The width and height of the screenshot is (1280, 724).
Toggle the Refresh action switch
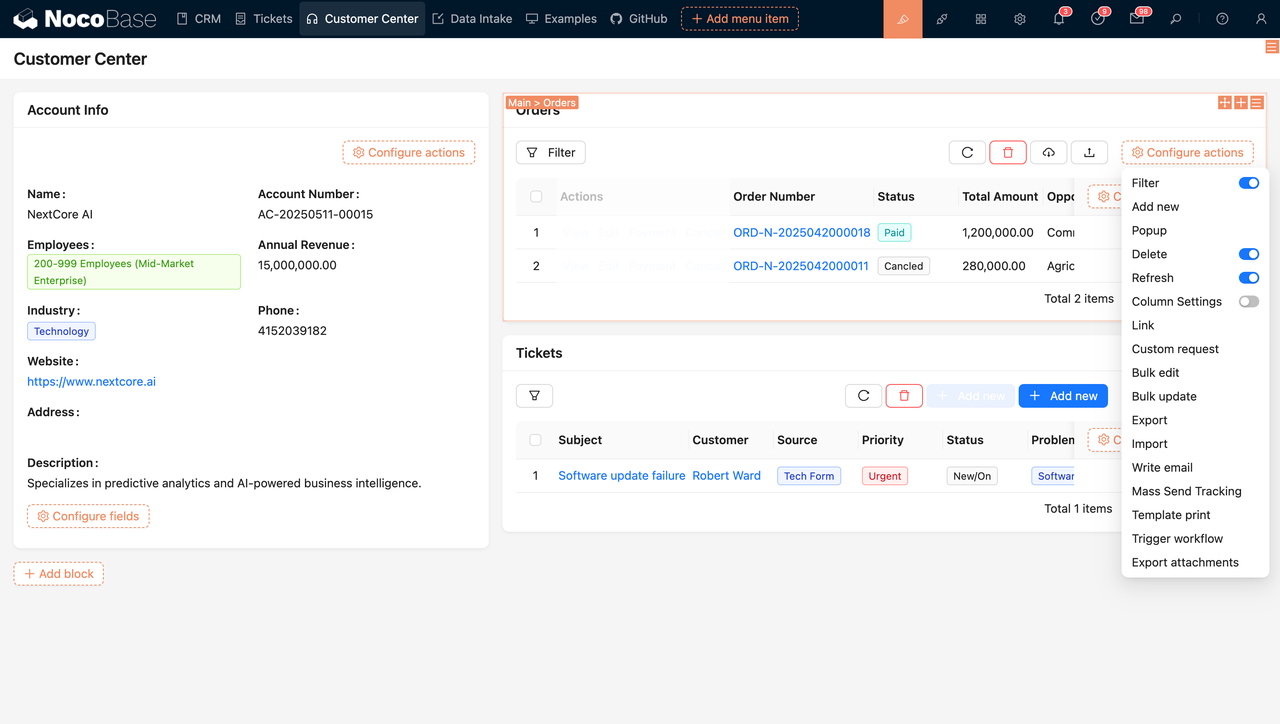coord(1249,278)
